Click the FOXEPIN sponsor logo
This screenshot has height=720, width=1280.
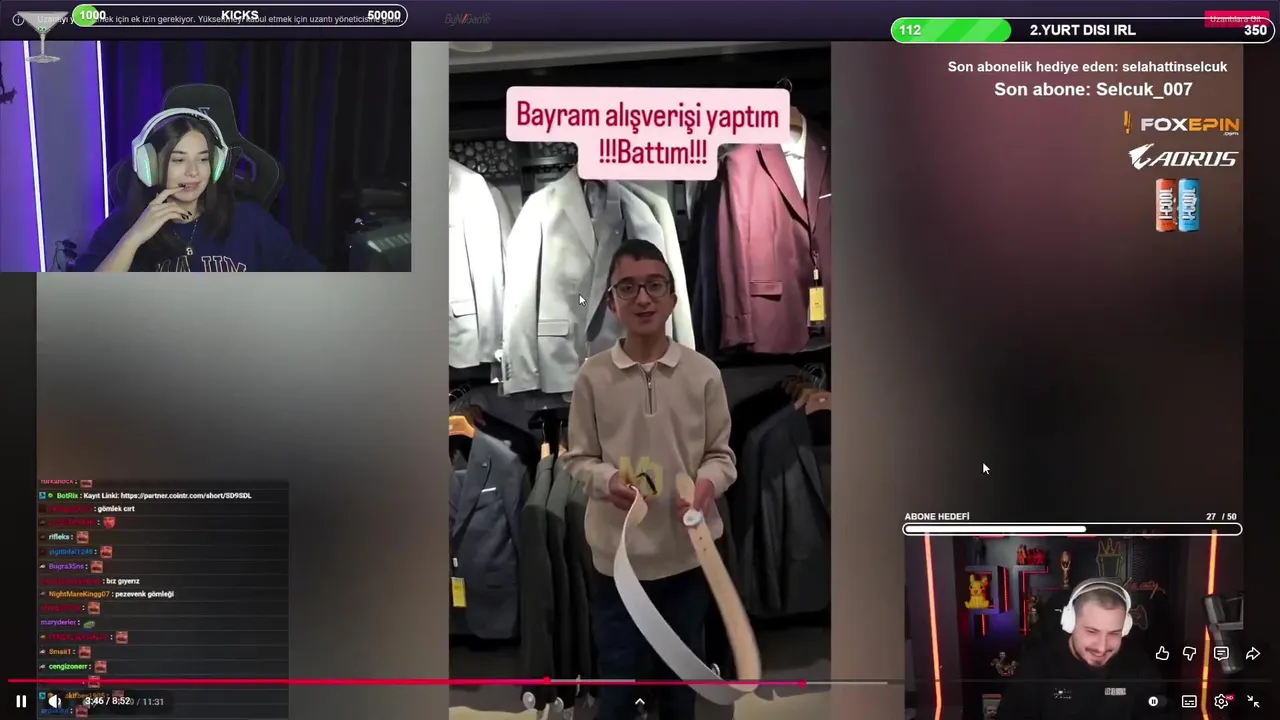point(1181,124)
